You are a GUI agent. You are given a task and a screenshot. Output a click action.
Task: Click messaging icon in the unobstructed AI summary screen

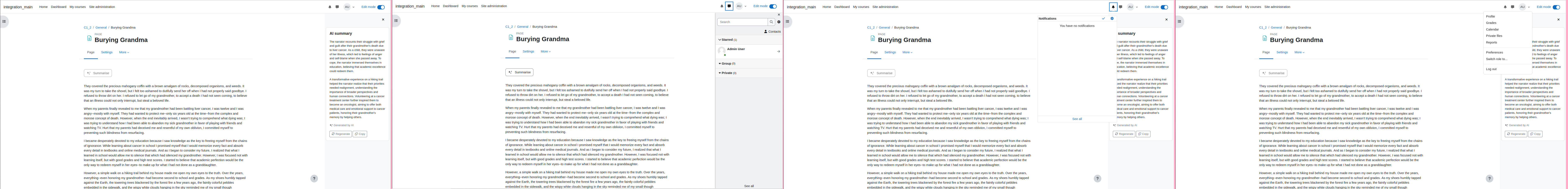[x=337, y=7]
